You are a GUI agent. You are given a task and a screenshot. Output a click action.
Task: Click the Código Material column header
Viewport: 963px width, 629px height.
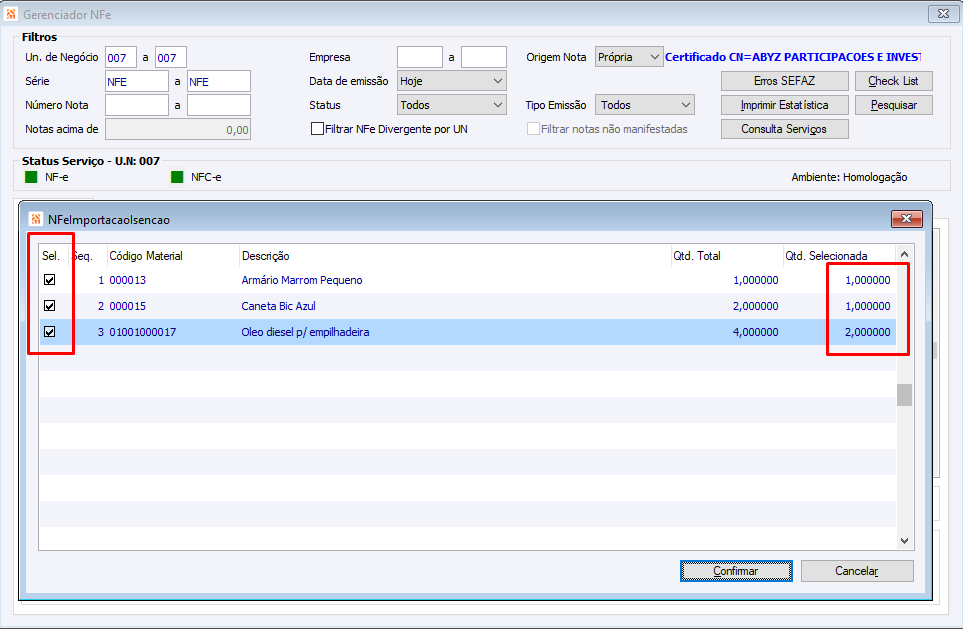tap(146, 256)
